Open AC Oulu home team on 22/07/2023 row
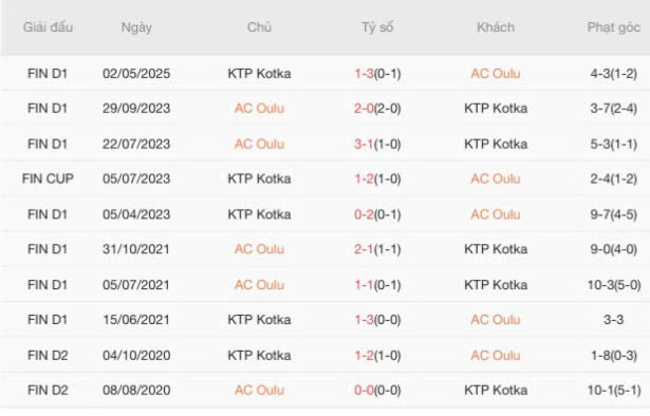 coord(259,143)
